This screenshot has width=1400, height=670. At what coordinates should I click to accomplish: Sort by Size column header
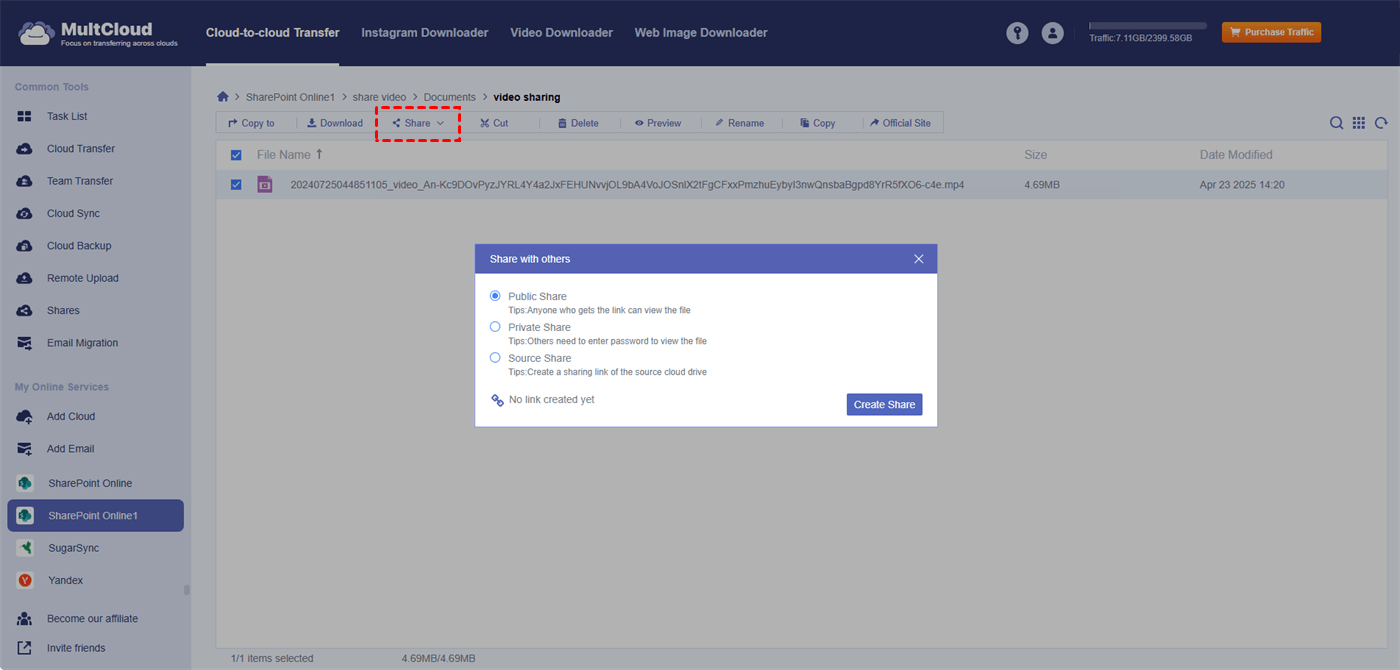pos(1035,155)
